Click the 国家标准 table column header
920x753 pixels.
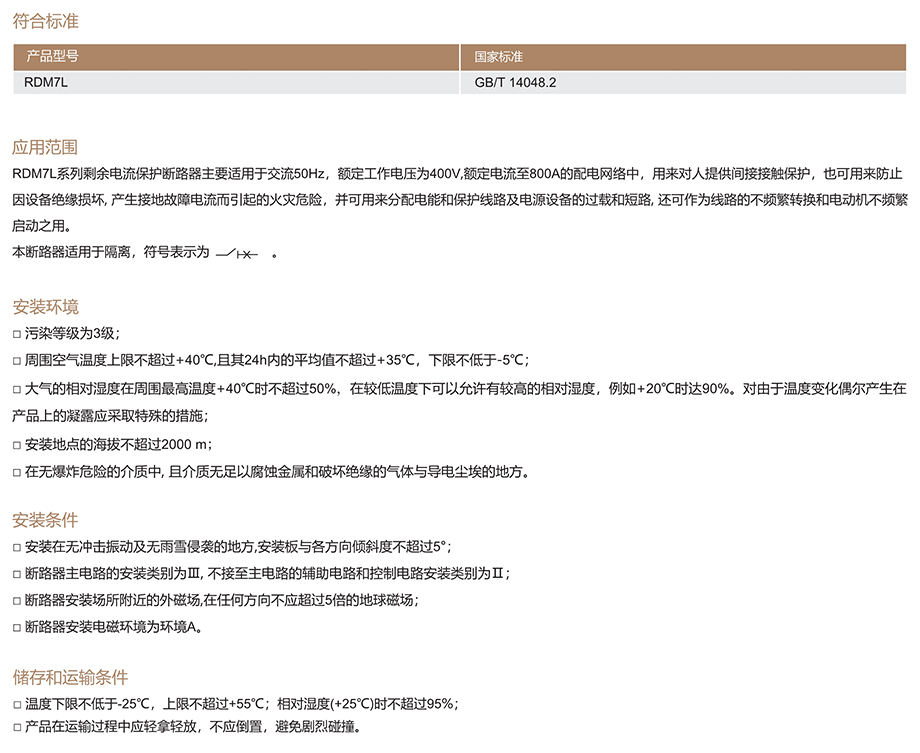point(498,57)
